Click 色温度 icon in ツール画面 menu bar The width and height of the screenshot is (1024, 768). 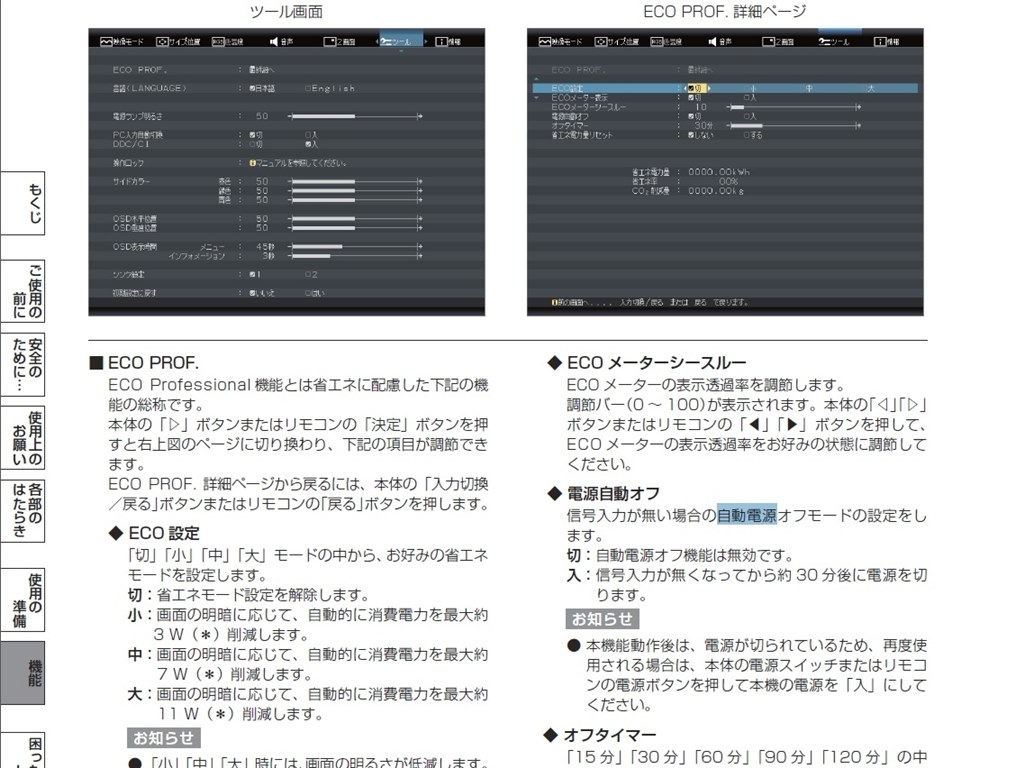click(217, 41)
